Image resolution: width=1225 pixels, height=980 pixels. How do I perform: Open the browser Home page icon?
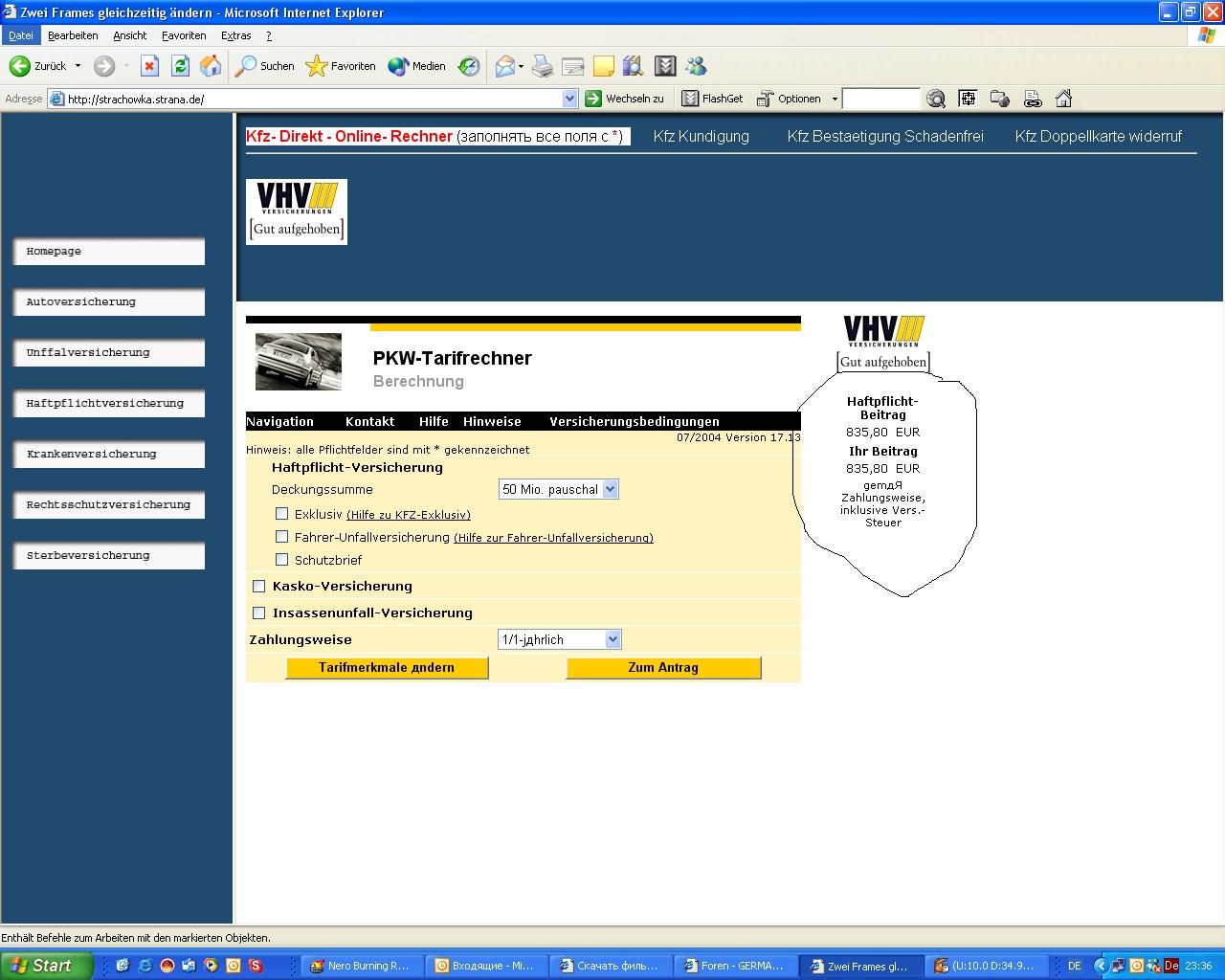[x=211, y=66]
